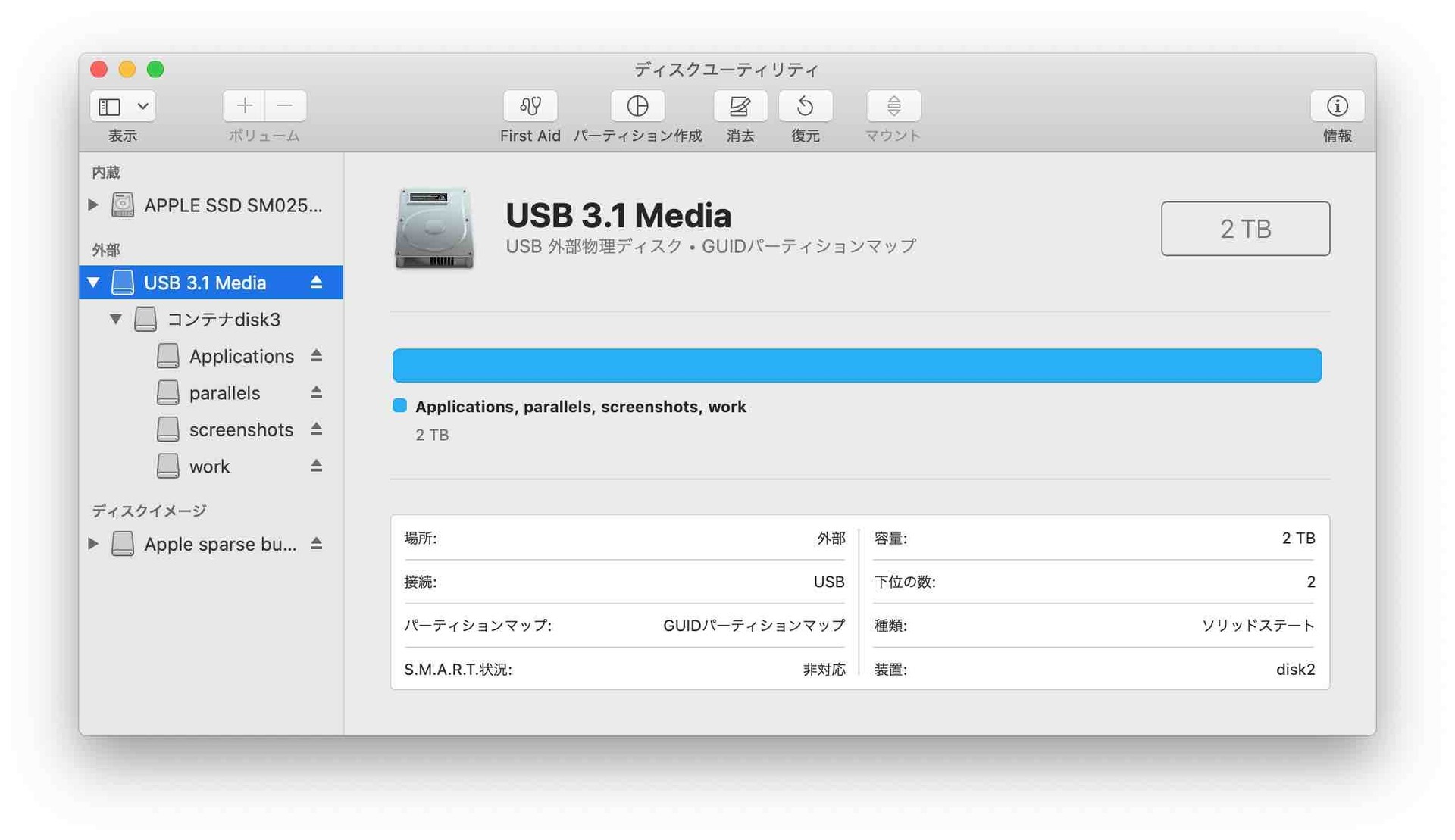
Task: Click the S.M.A.R.T.状況 label
Action: click(x=458, y=670)
